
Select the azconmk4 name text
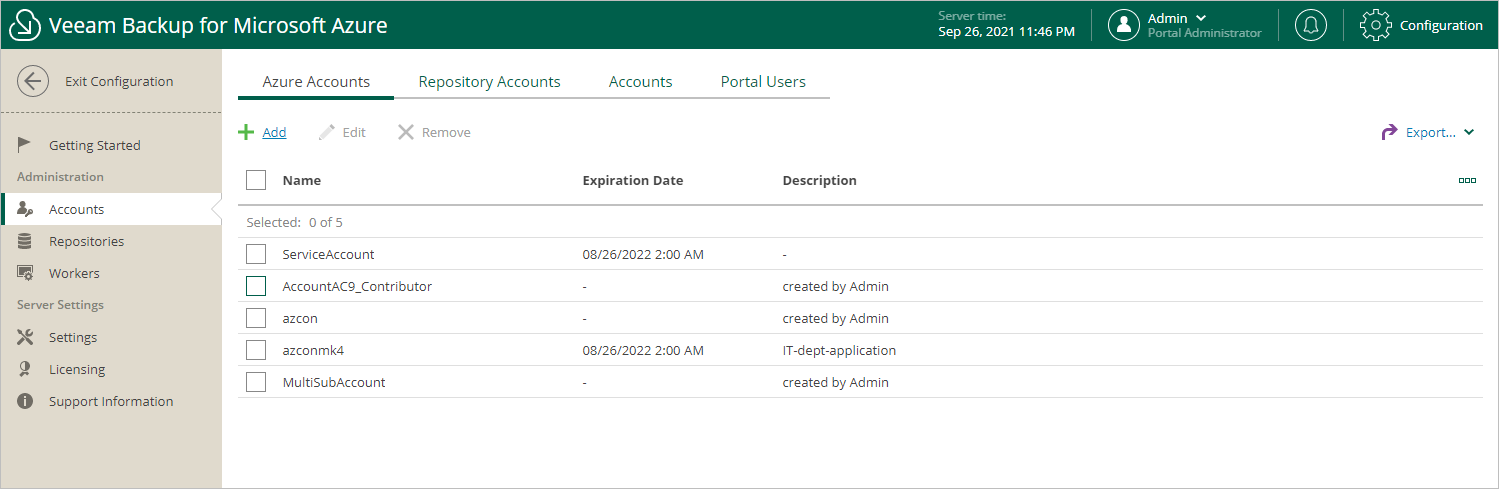313,350
